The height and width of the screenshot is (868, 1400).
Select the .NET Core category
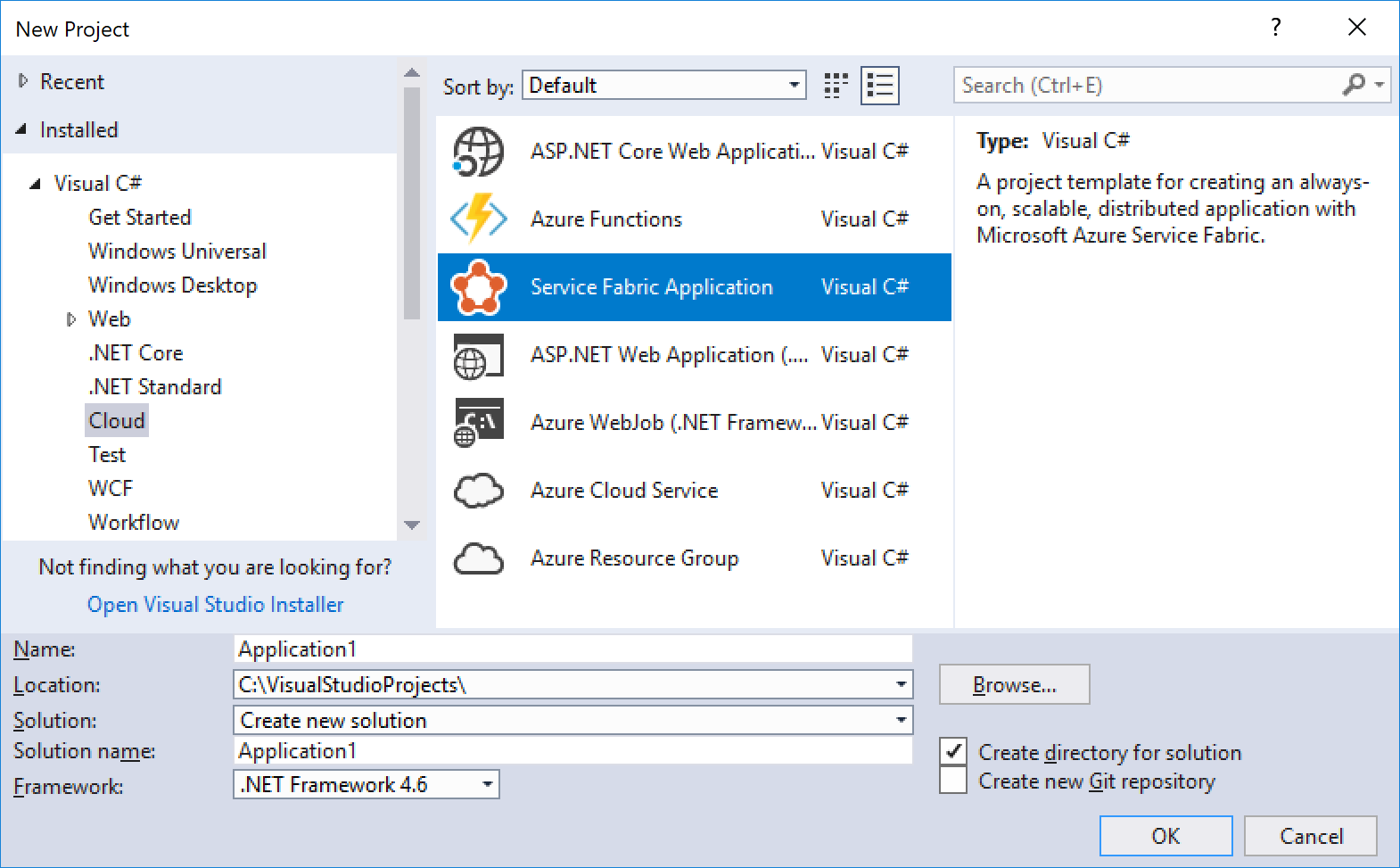[x=136, y=353]
